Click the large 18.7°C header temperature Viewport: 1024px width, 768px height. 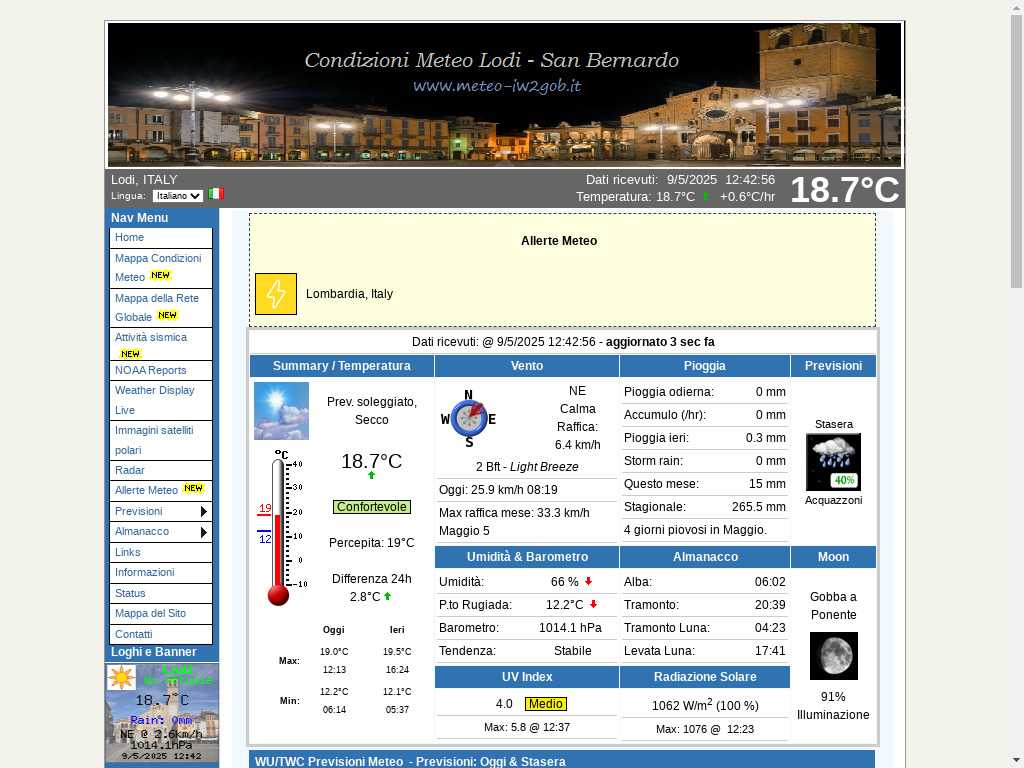tap(844, 190)
